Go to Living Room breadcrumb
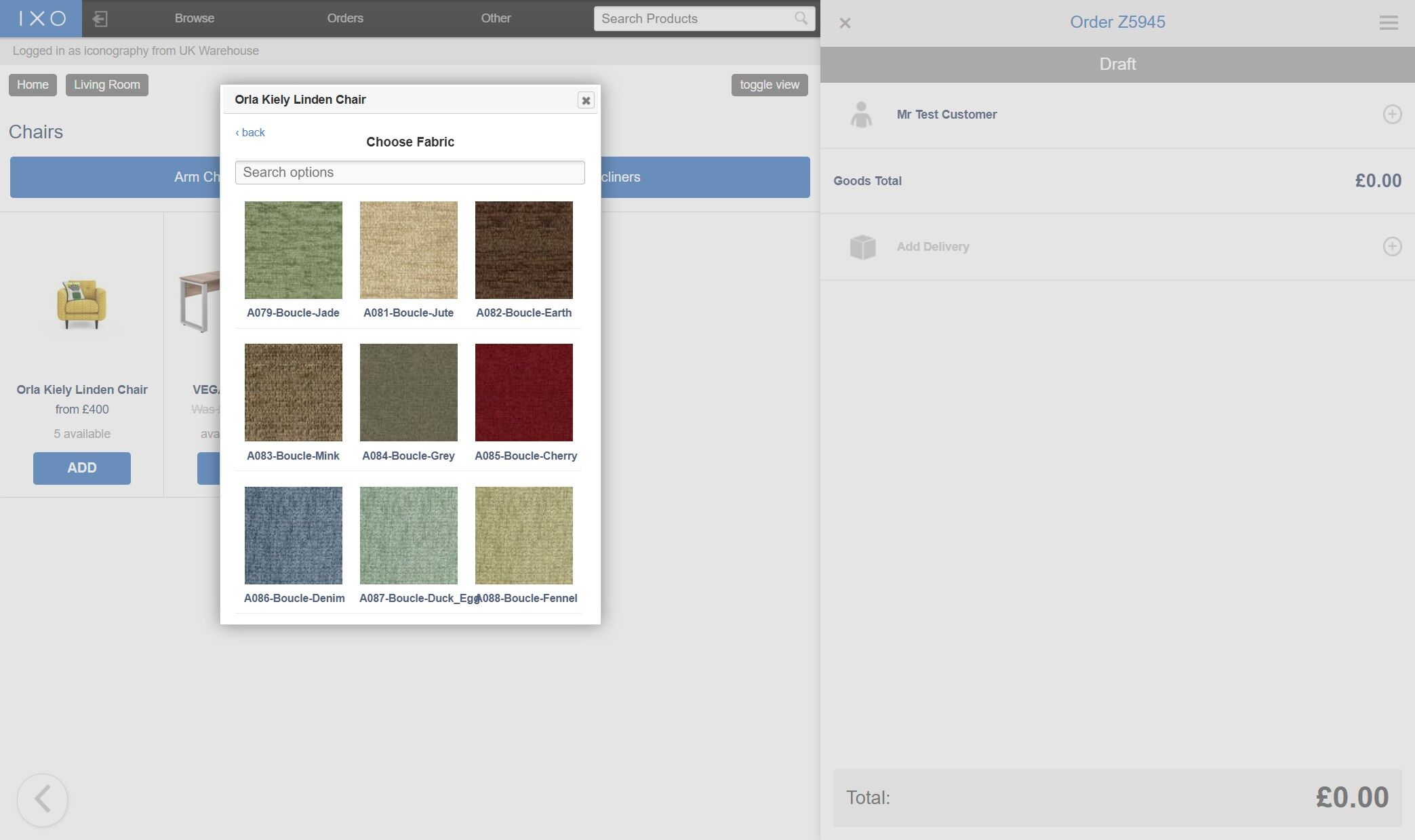 pos(106,85)
